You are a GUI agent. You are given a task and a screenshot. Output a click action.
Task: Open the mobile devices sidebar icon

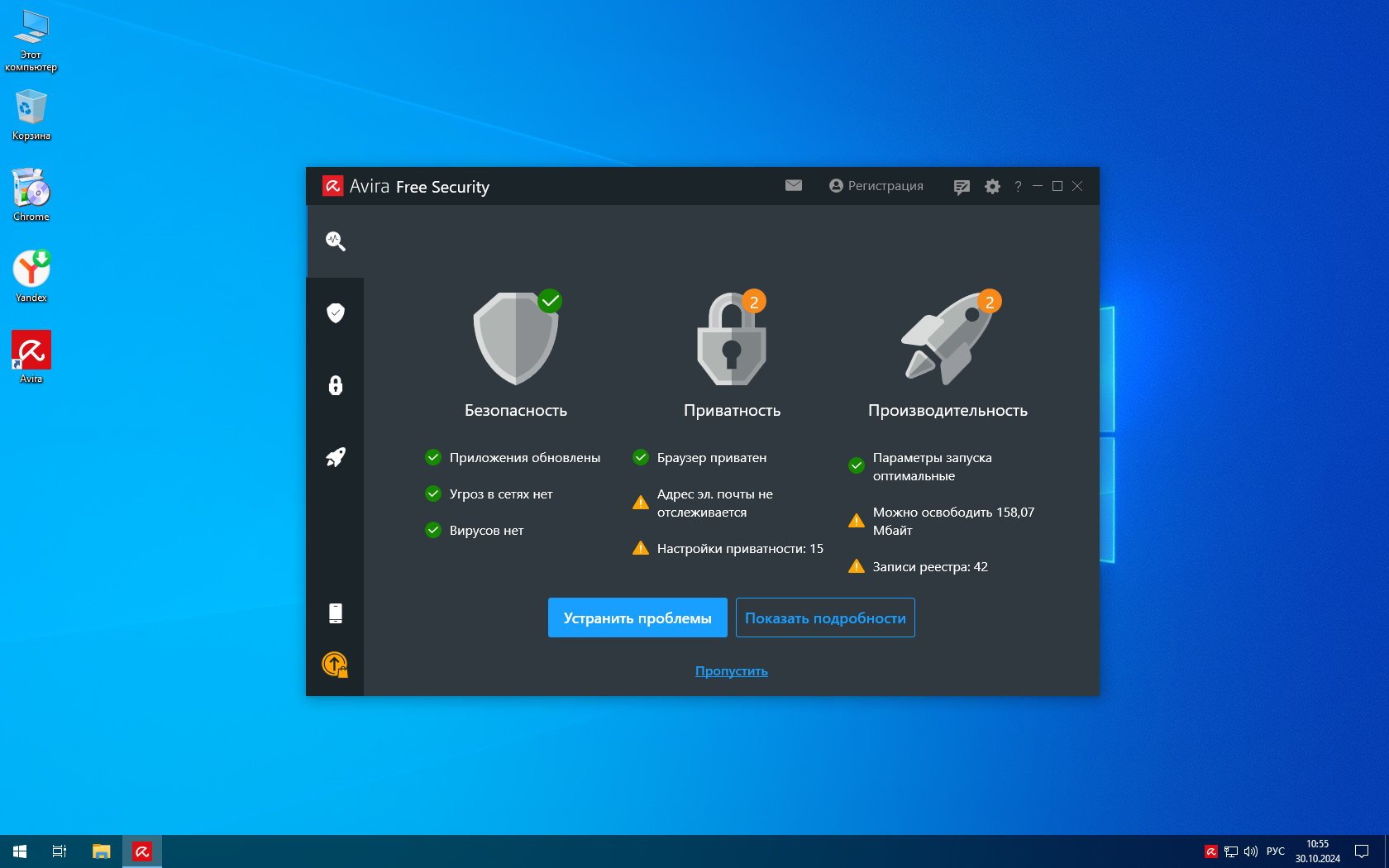[x=335, y=613]
